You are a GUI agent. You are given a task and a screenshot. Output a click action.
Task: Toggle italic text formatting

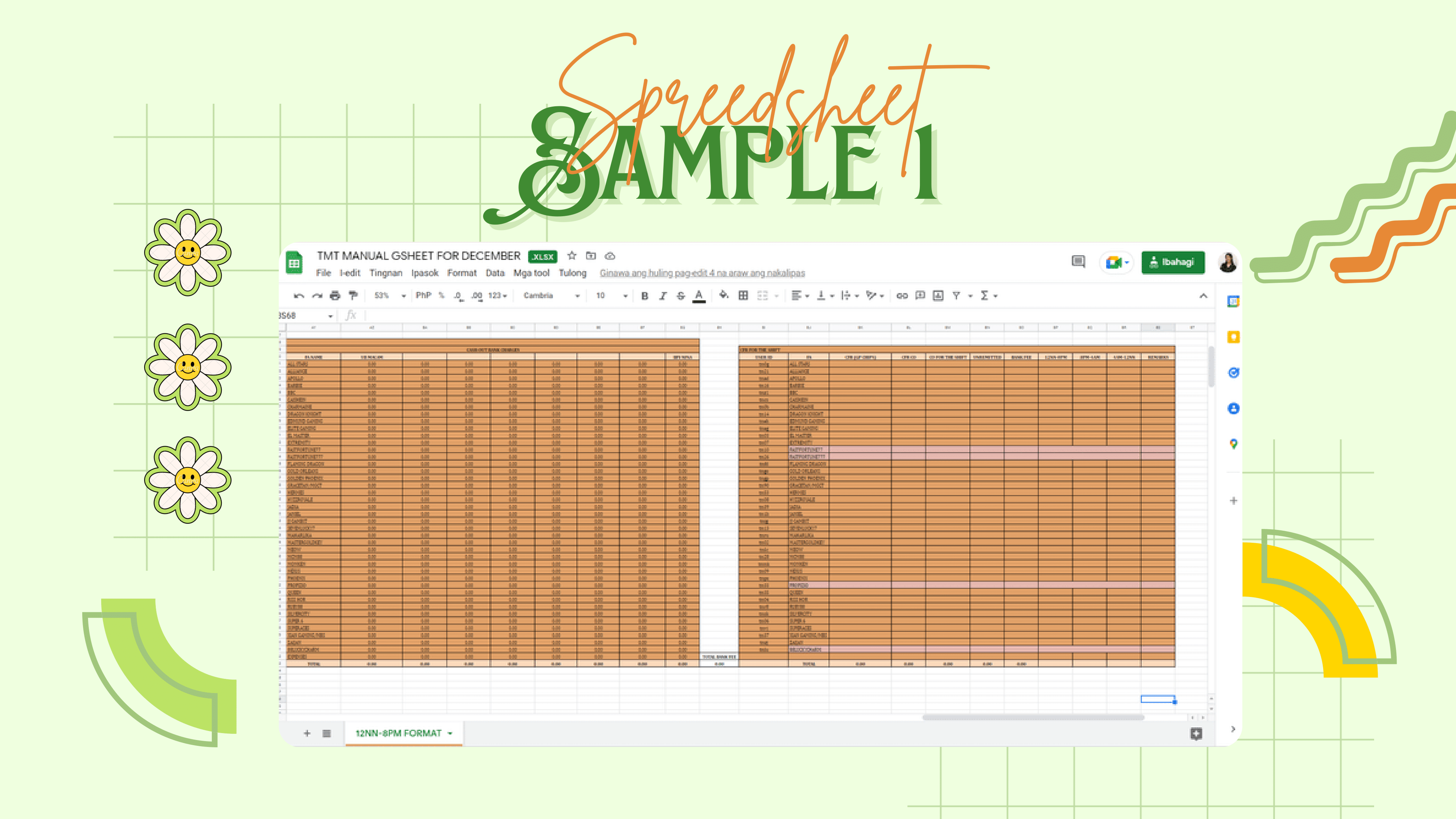(663, 296)
